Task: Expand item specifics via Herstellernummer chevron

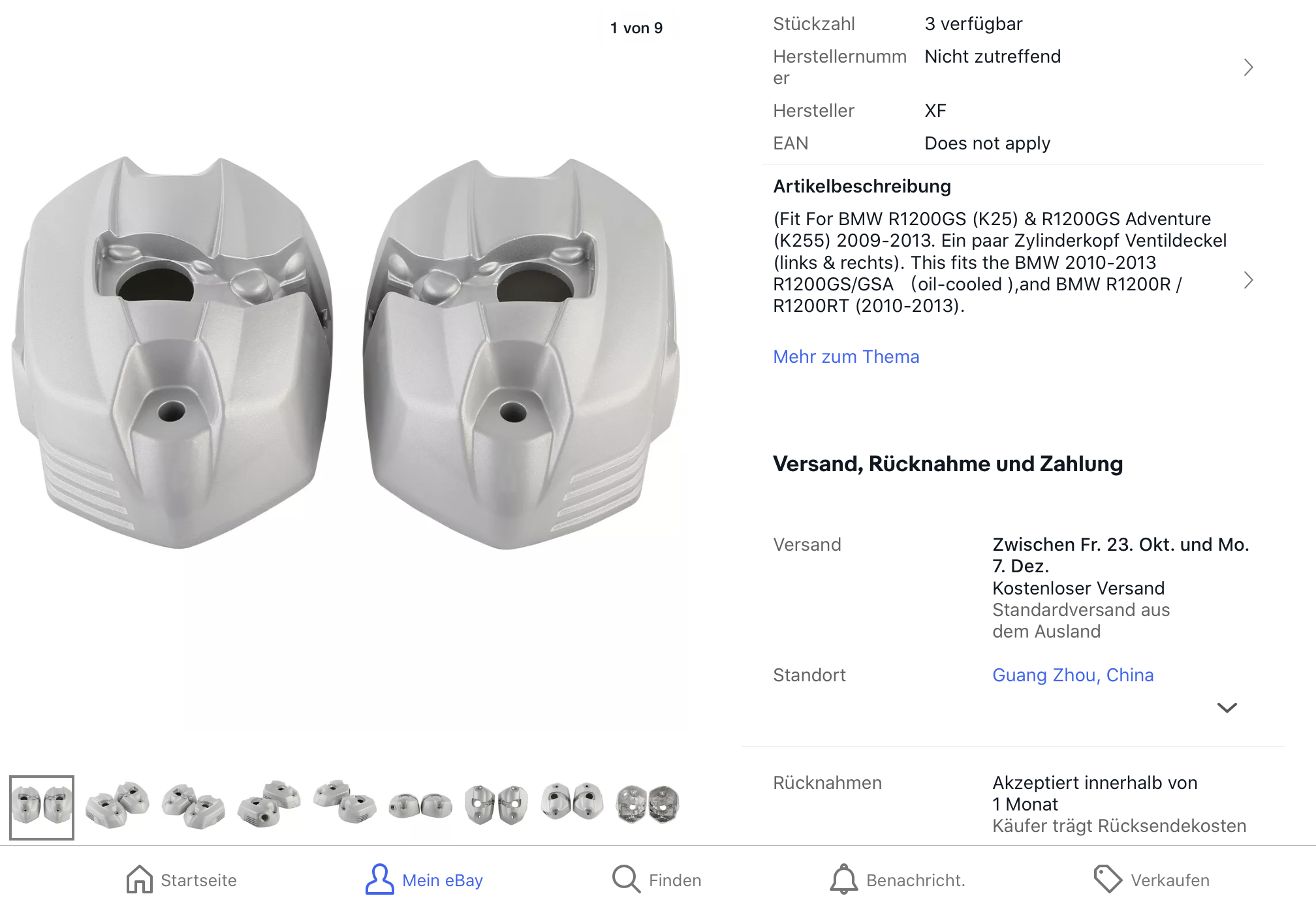Action: (1248, 67)
